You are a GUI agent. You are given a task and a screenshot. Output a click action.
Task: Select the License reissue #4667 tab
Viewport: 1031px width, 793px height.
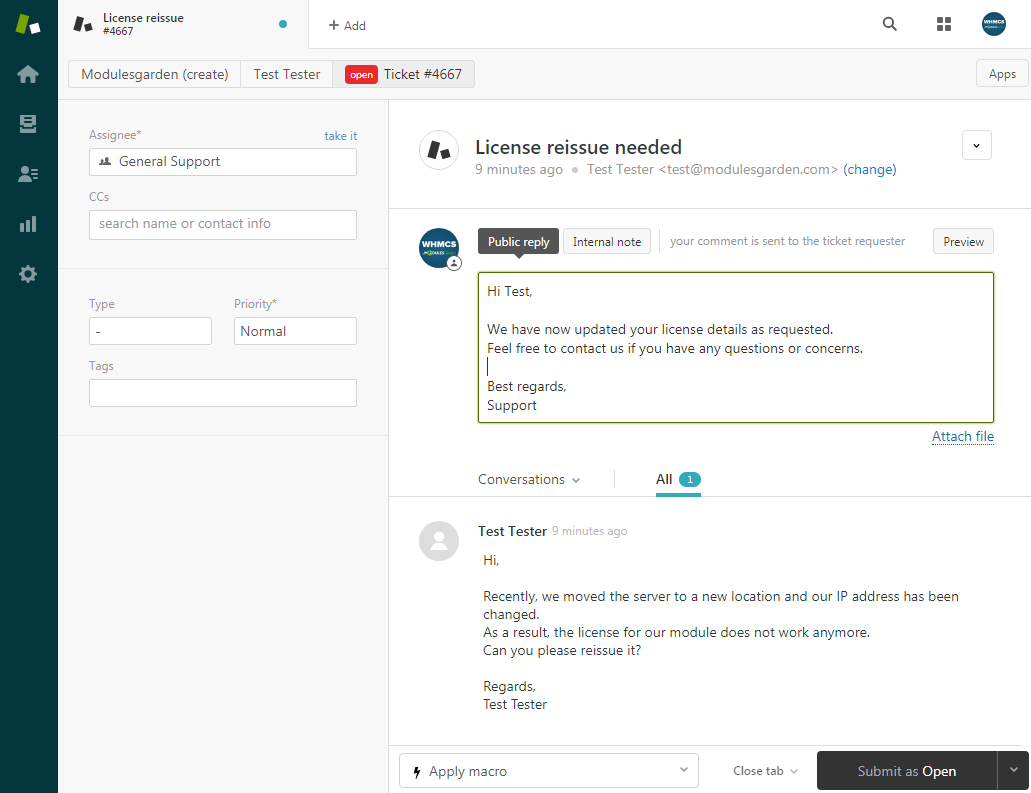[x=183, y=24]
